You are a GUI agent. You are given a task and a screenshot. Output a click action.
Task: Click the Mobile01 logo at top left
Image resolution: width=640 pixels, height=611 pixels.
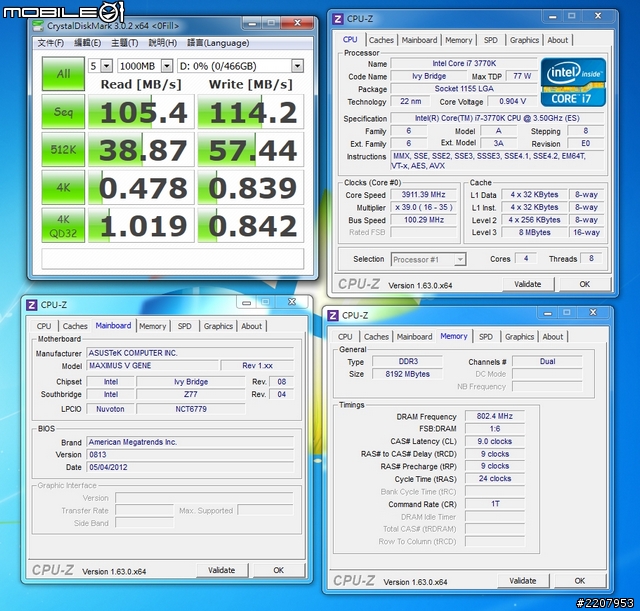(63, 11)
